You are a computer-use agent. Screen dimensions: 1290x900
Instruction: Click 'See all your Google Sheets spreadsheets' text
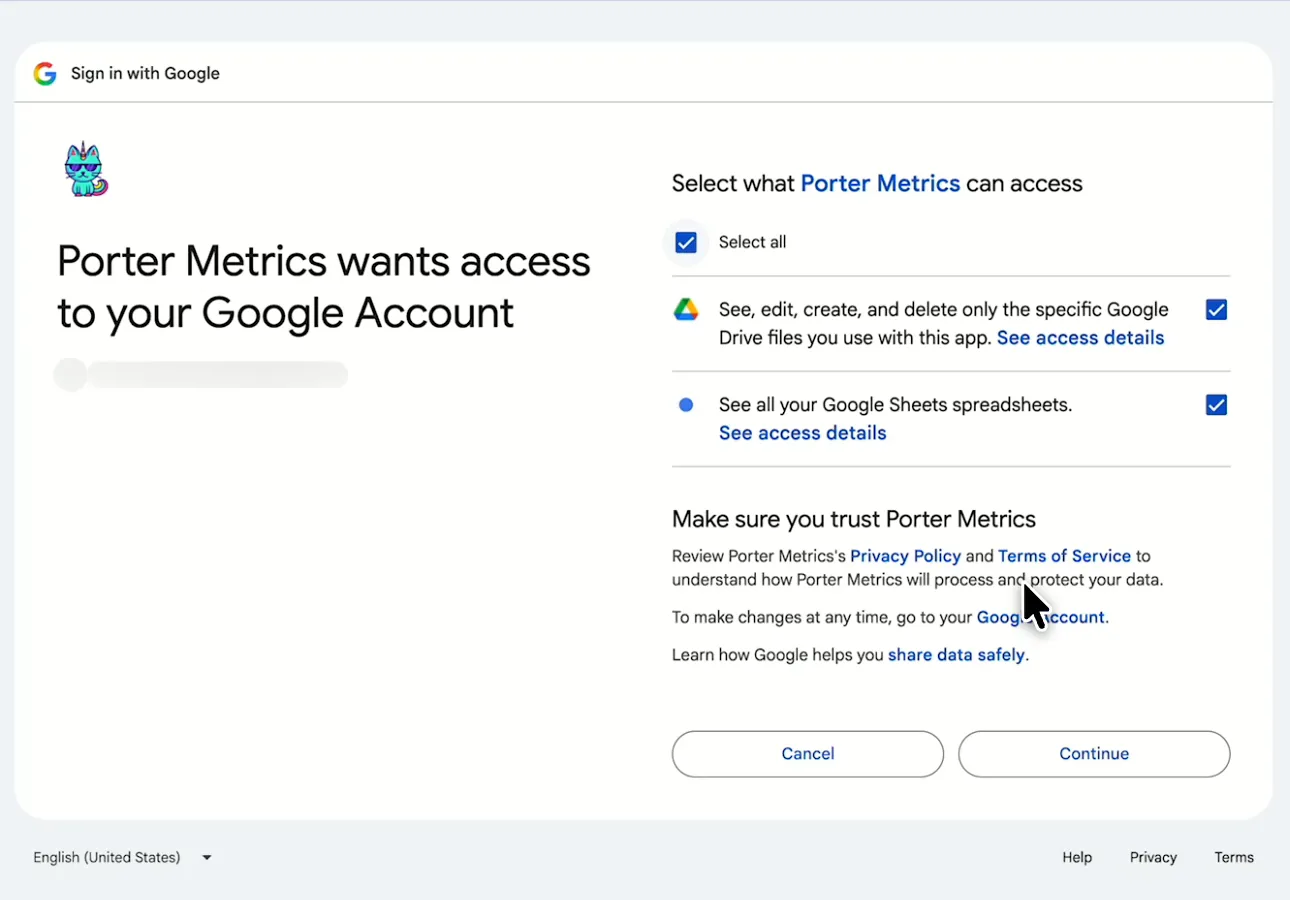895,405
